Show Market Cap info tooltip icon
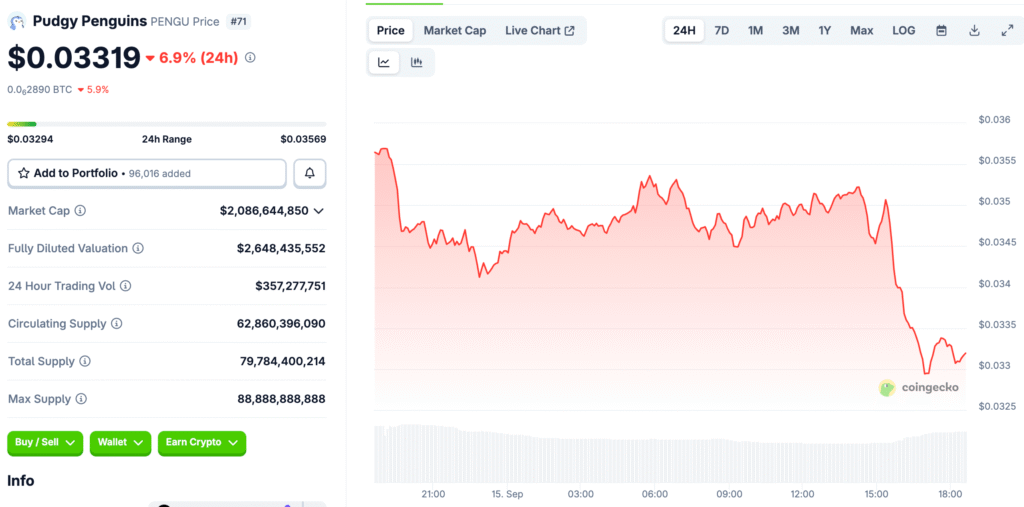 pyautogui.click(x=80, y=211)
